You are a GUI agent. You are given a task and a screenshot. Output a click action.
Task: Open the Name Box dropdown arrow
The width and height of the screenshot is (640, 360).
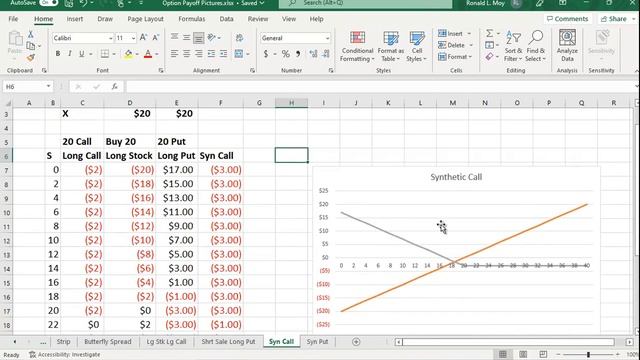coord(49,87)
